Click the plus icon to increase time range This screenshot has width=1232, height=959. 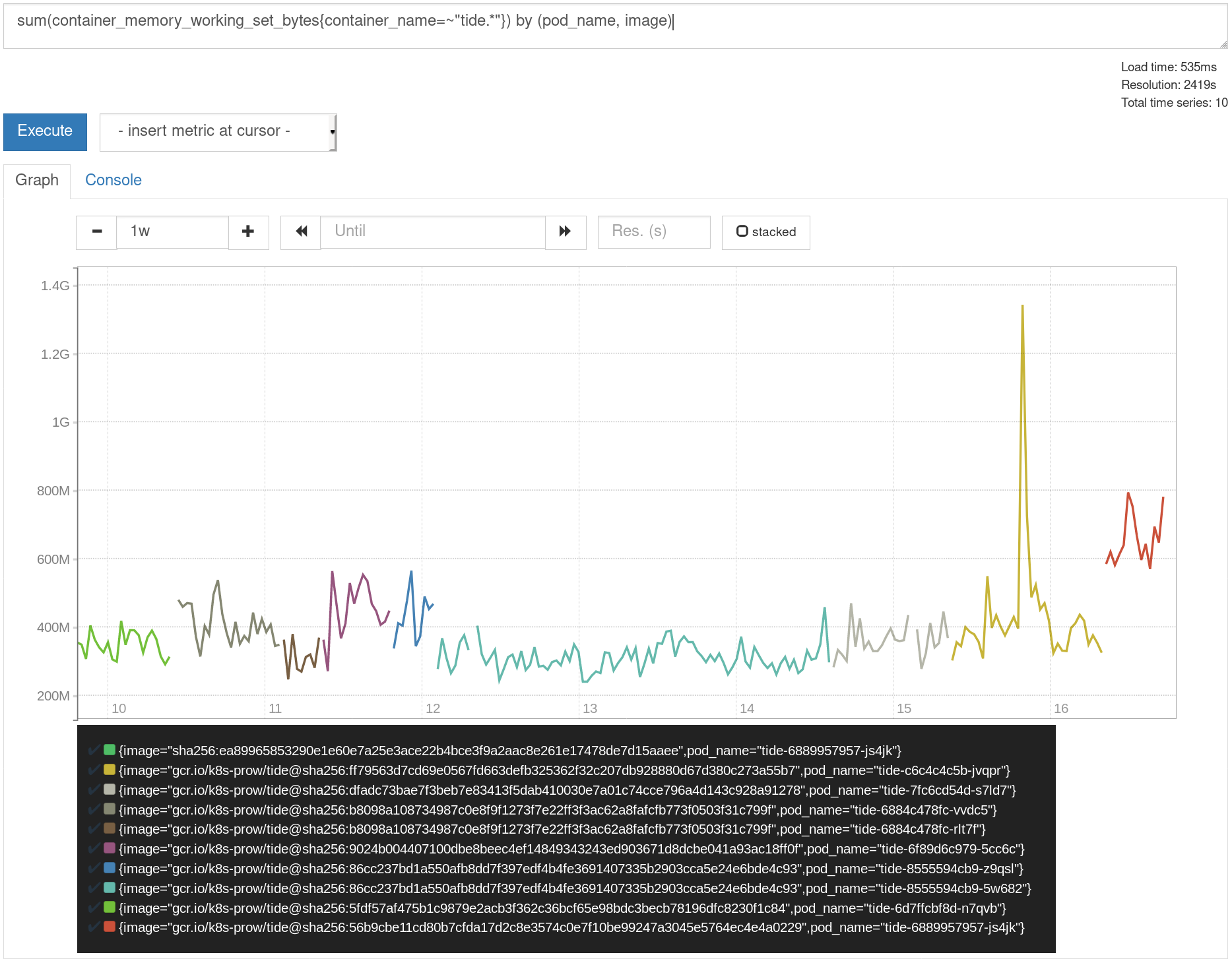[x=248, y=232]
